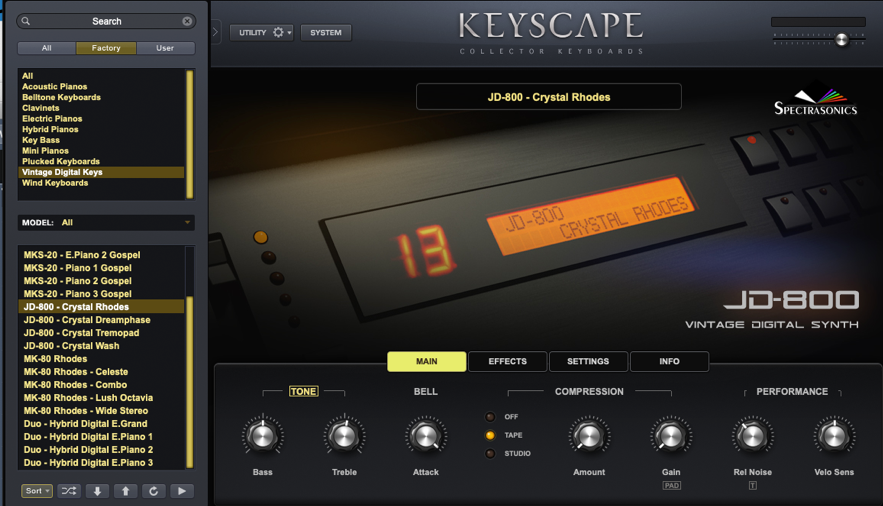Click the shuffle patches icon
883x506 pixels.
[69, 491]
